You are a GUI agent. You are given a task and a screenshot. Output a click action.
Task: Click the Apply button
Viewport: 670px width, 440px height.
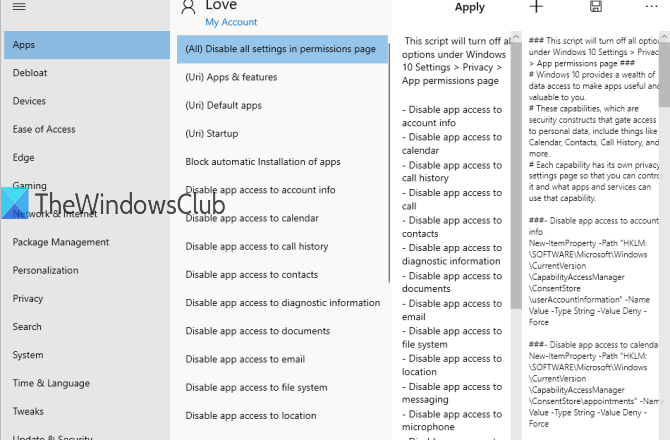(470, 7)
